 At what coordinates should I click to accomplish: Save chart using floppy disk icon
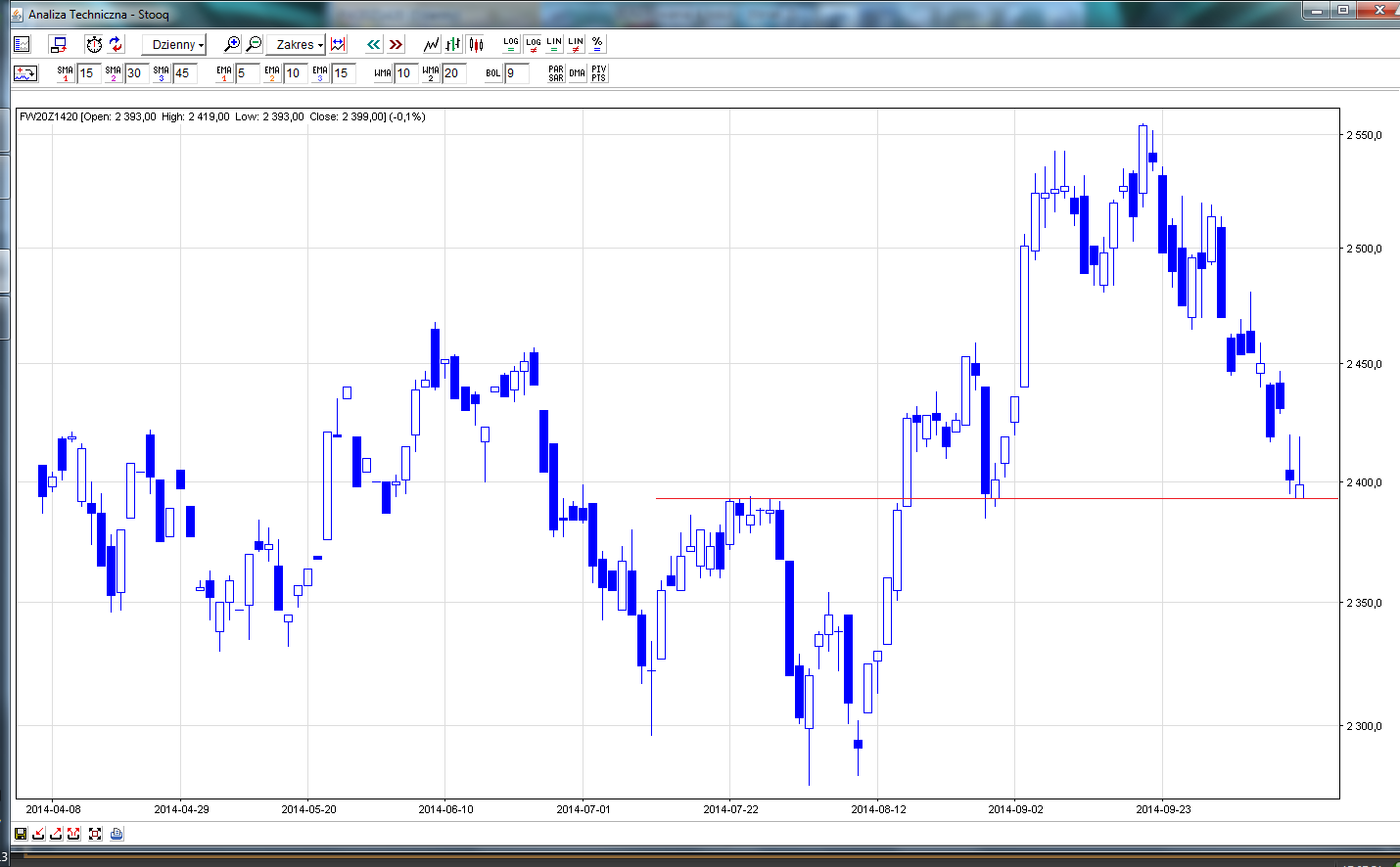tap(21, 834)
